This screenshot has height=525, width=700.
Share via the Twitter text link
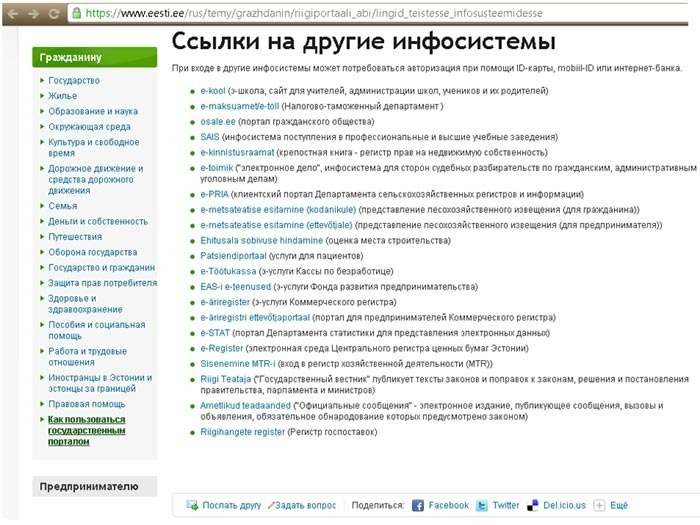(506, 505)
